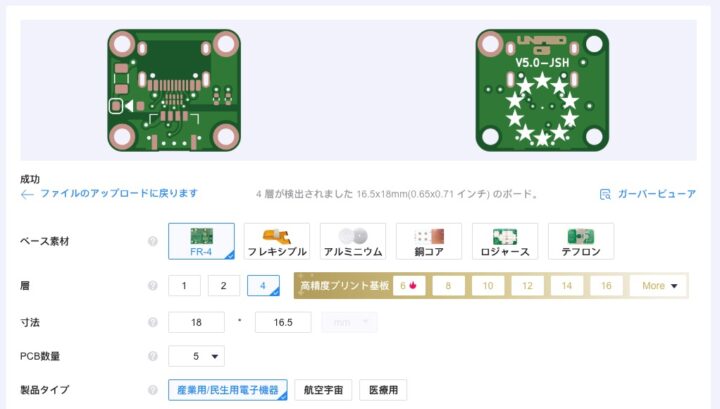Screen dimensions: 720x409
Task: Click help icon beside 層 label
Action: point(152,286)
